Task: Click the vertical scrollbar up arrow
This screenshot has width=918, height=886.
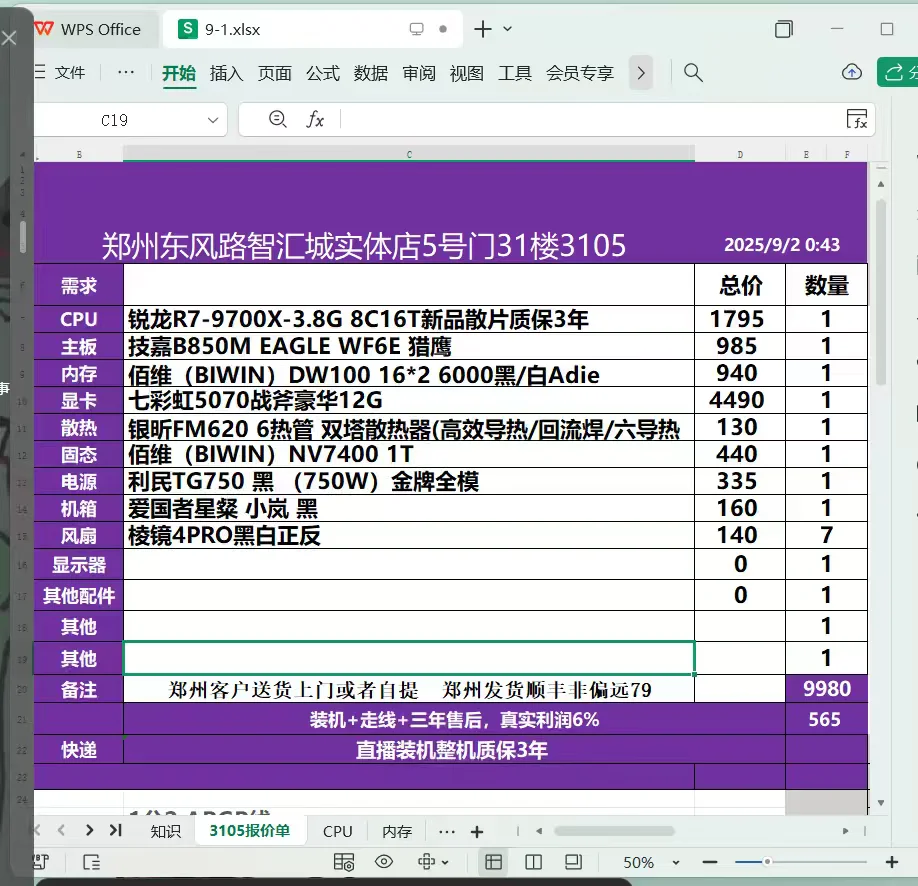Action: pos(881,184)
